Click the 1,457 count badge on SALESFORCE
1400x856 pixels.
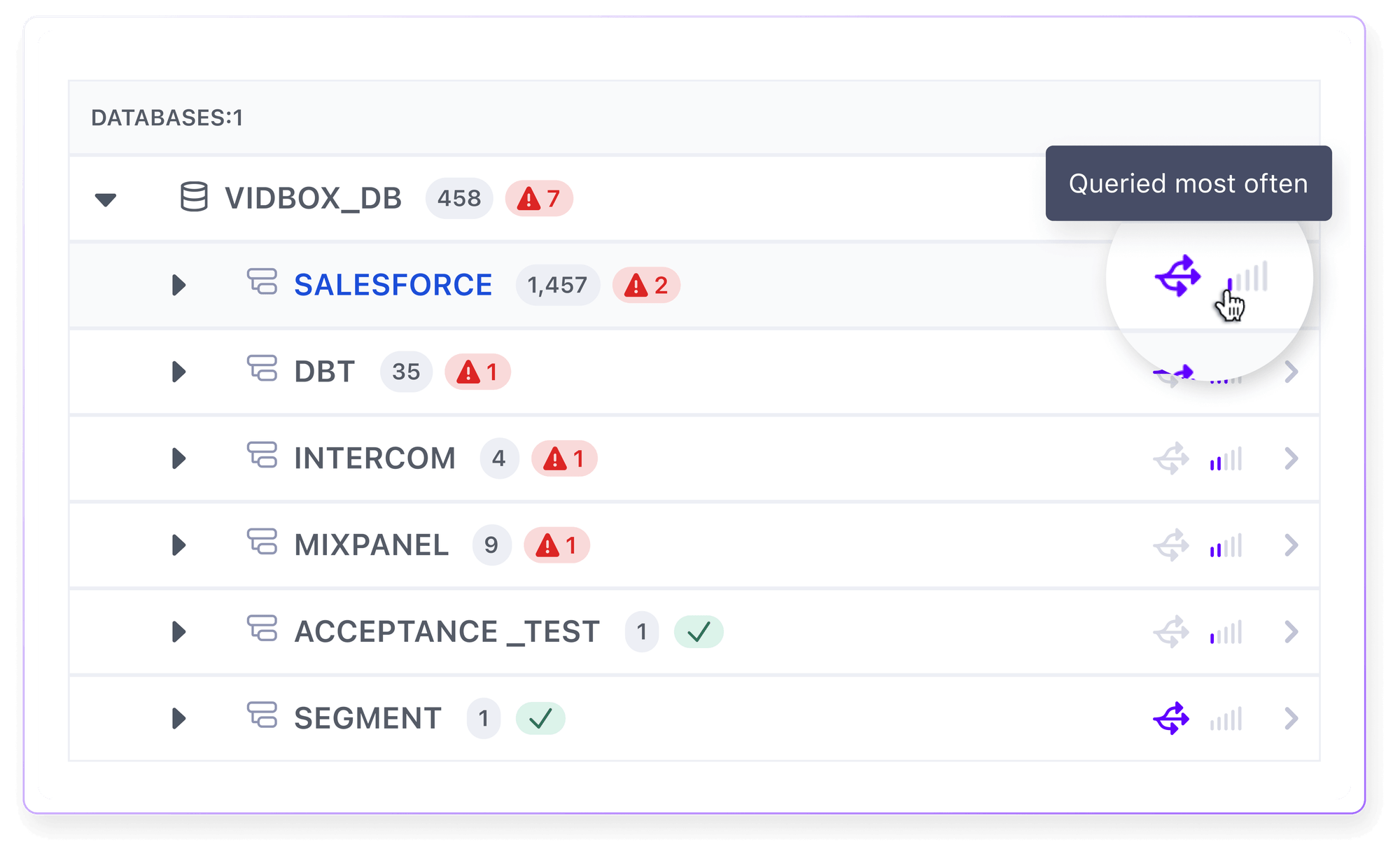[558, 285]
